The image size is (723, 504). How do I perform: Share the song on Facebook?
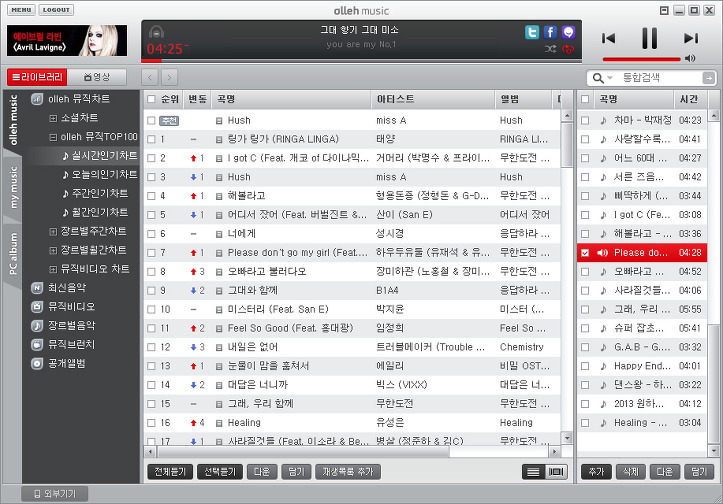click(x=550, y=32)
